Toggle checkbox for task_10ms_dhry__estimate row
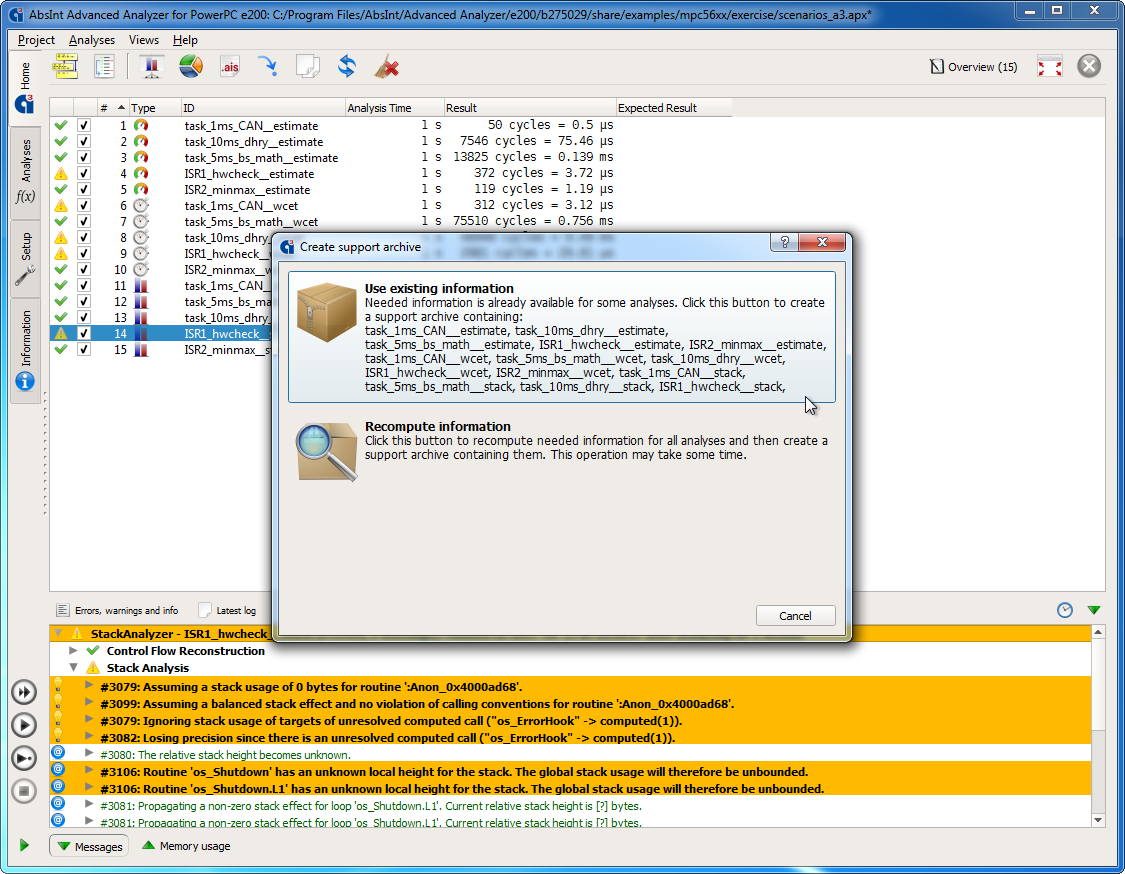The width and height of the screenshot is (1125, 874). pyautogui.click(x=84, y=141)
